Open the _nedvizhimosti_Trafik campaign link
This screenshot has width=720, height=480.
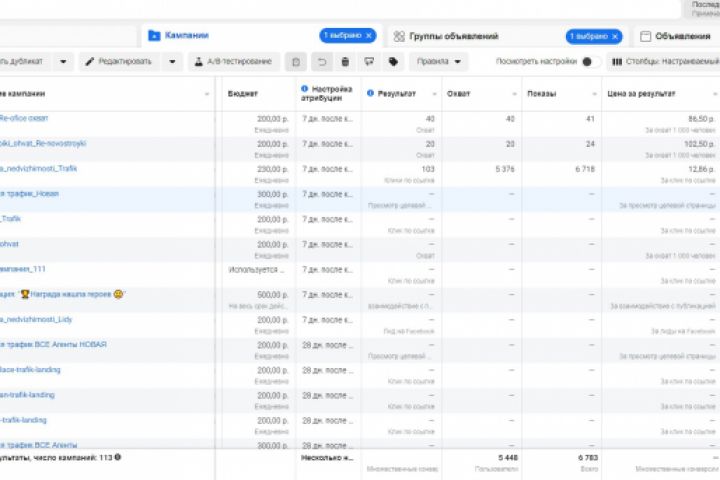tap(39, 169)
